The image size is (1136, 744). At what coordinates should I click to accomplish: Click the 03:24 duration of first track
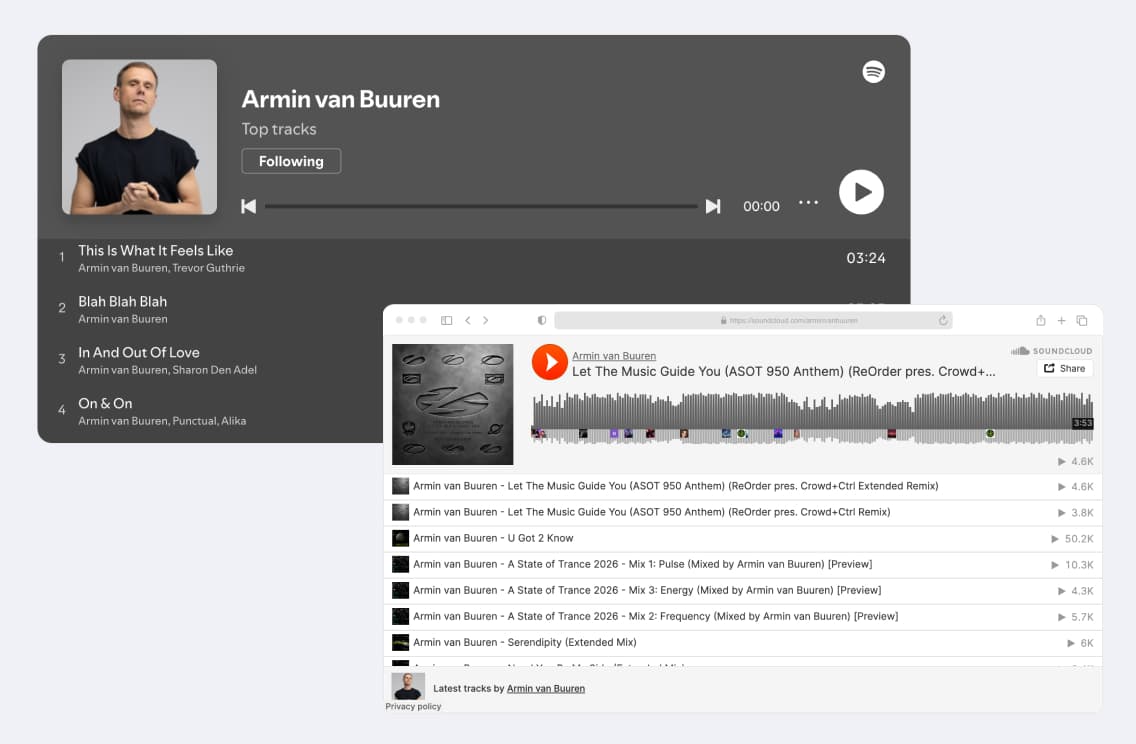coord(866,258)
